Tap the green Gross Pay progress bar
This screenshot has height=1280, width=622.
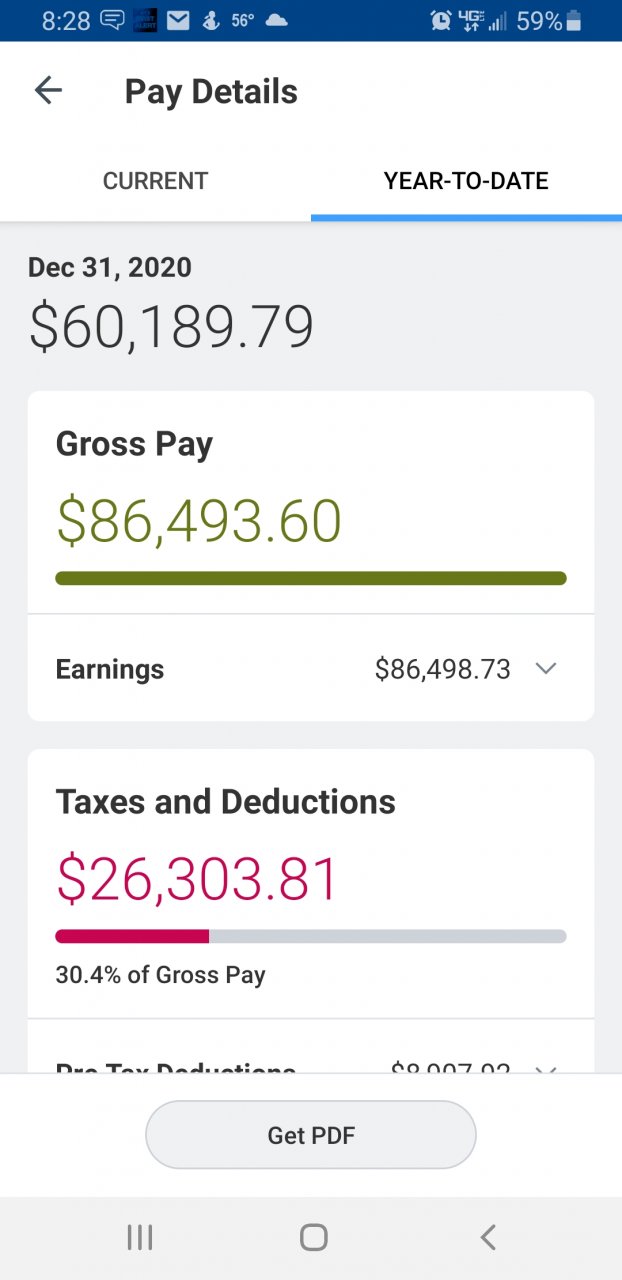click(x=311, y=578)
